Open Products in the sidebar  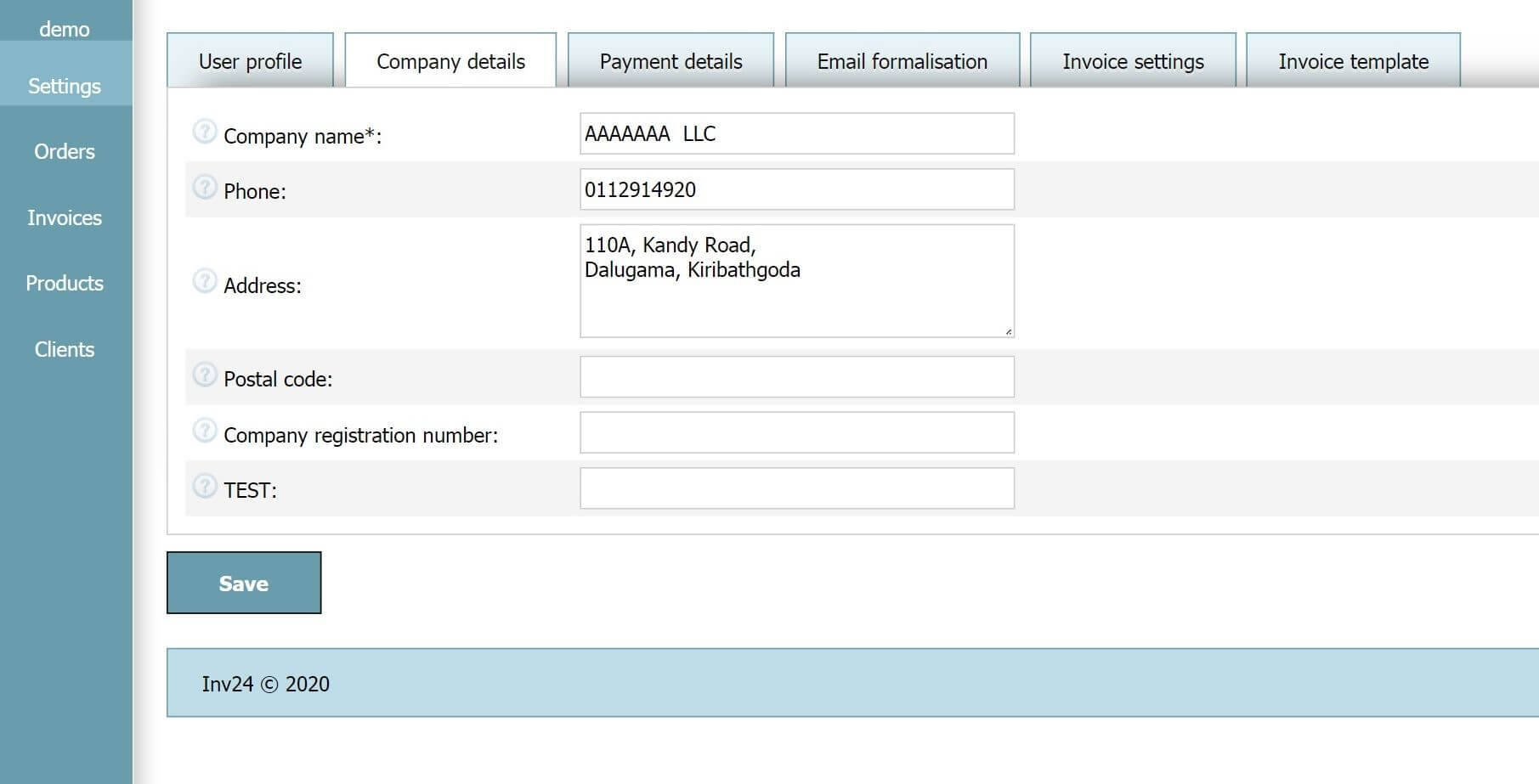click(x=65, y=283)
